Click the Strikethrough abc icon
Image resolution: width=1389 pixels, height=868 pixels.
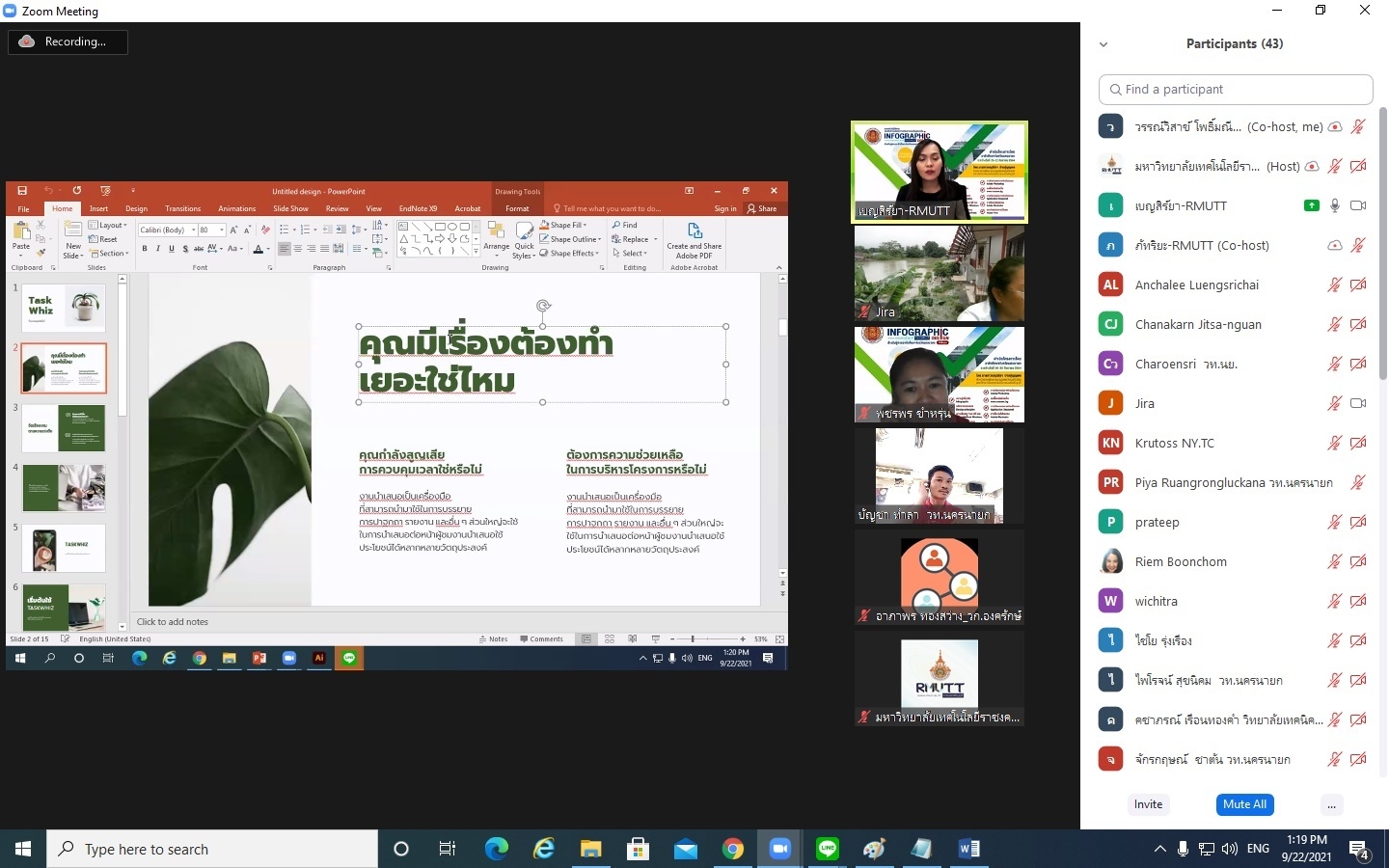(199, 249)
